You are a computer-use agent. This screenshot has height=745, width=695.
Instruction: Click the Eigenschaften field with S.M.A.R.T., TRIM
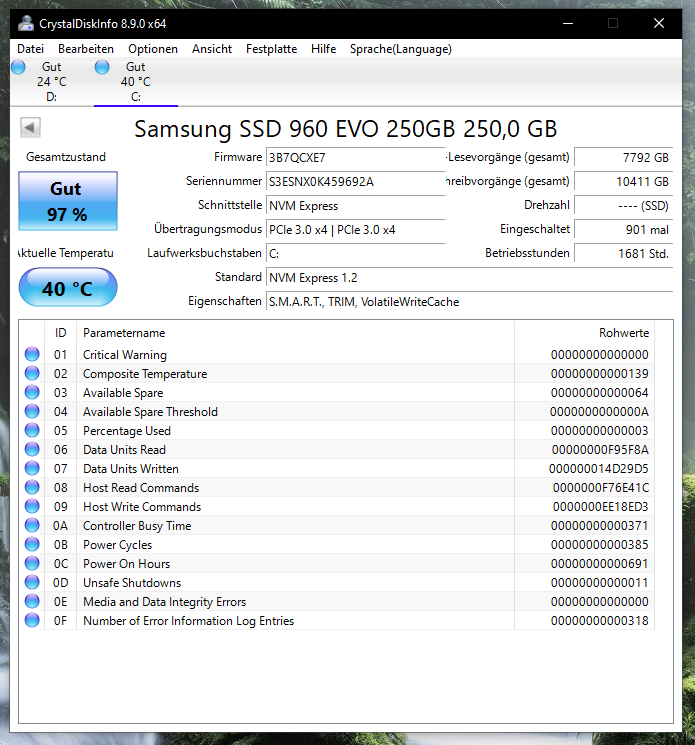pyautogui.click(x=469, y=302)
